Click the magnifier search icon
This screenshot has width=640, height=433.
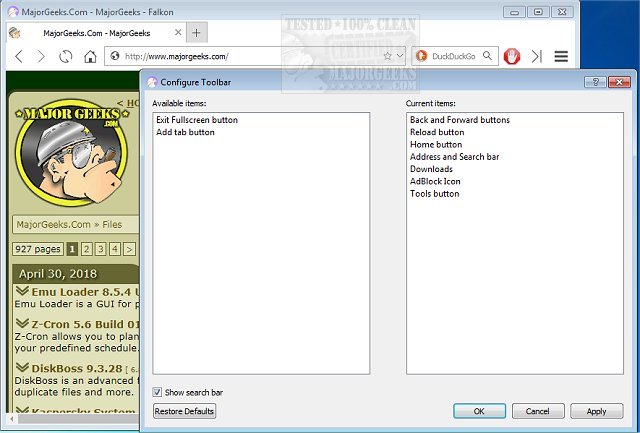(487, 56)
